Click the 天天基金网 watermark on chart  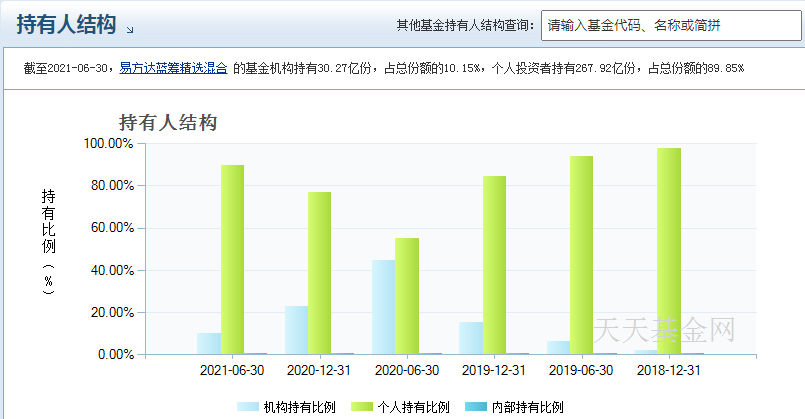(664, 329)
